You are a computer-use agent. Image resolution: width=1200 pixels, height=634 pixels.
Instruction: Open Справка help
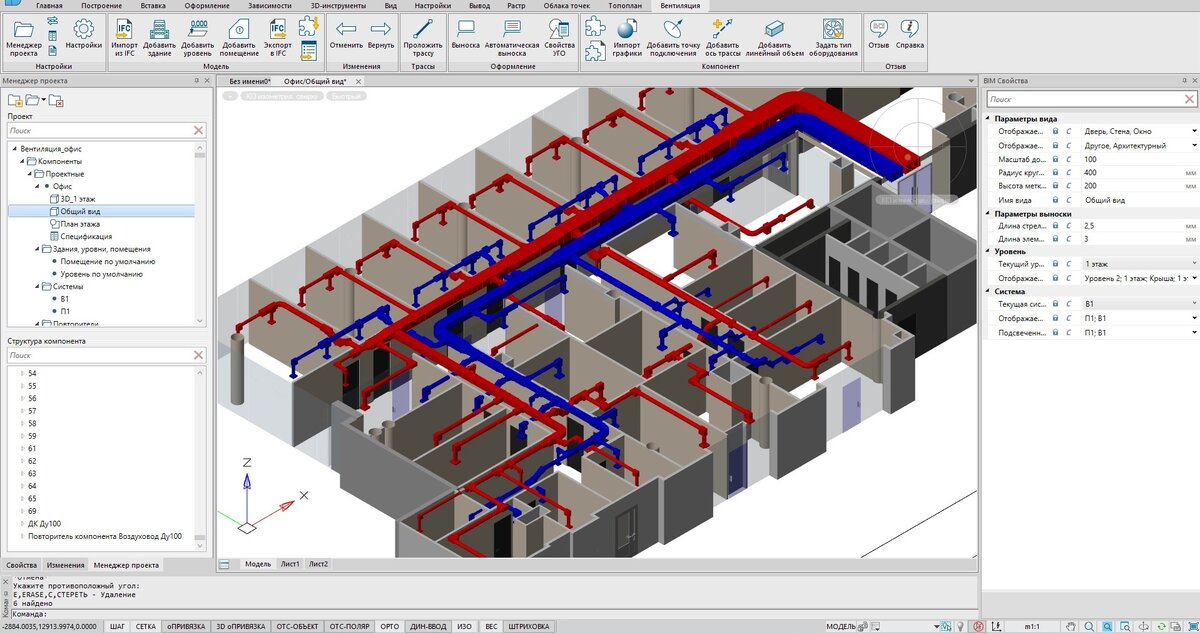[910, 34]
